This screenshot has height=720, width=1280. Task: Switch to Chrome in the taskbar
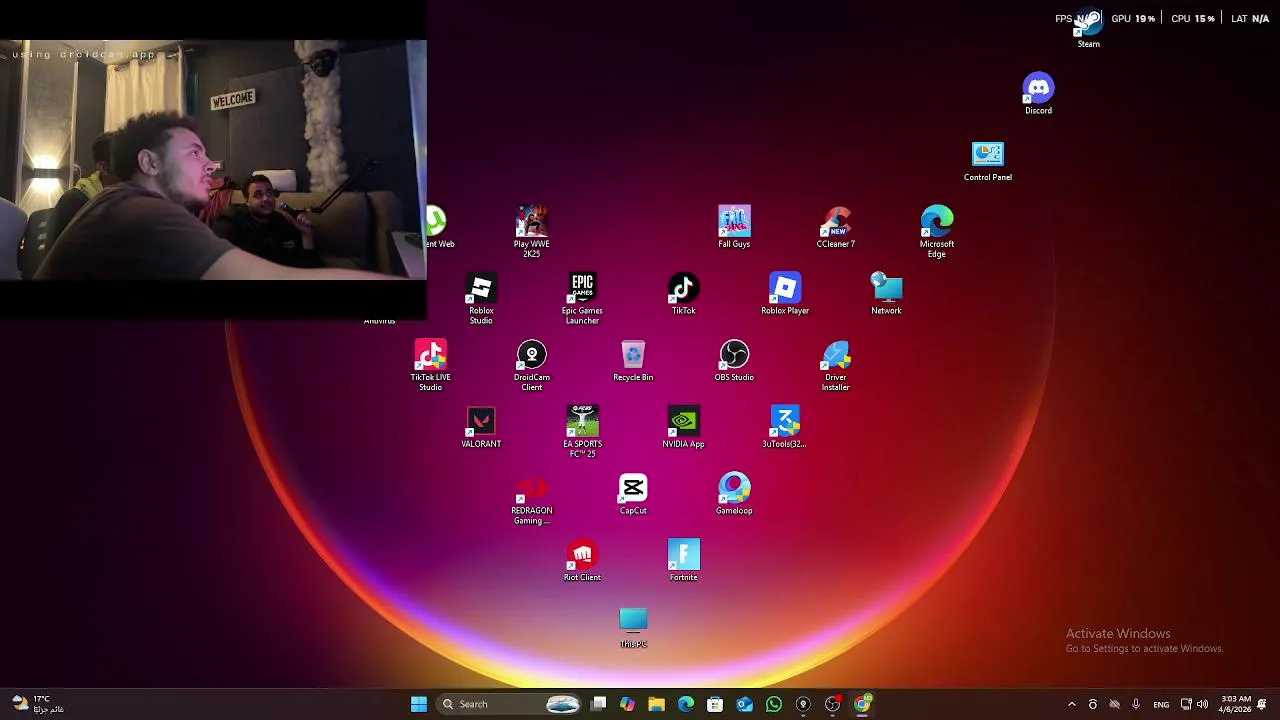(862, 704)
